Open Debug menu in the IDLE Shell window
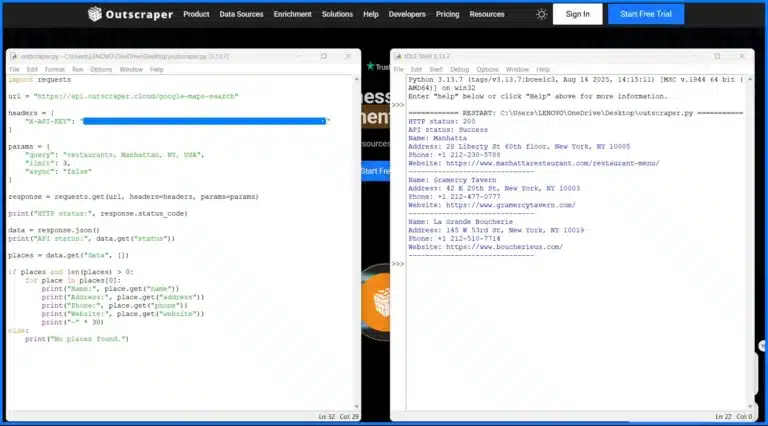 click(x=459, y=70)
